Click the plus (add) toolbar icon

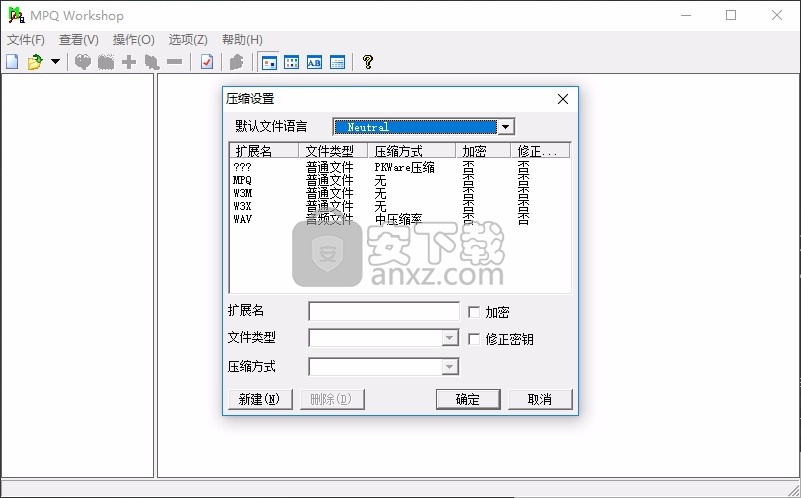click(x=129, y=62)
